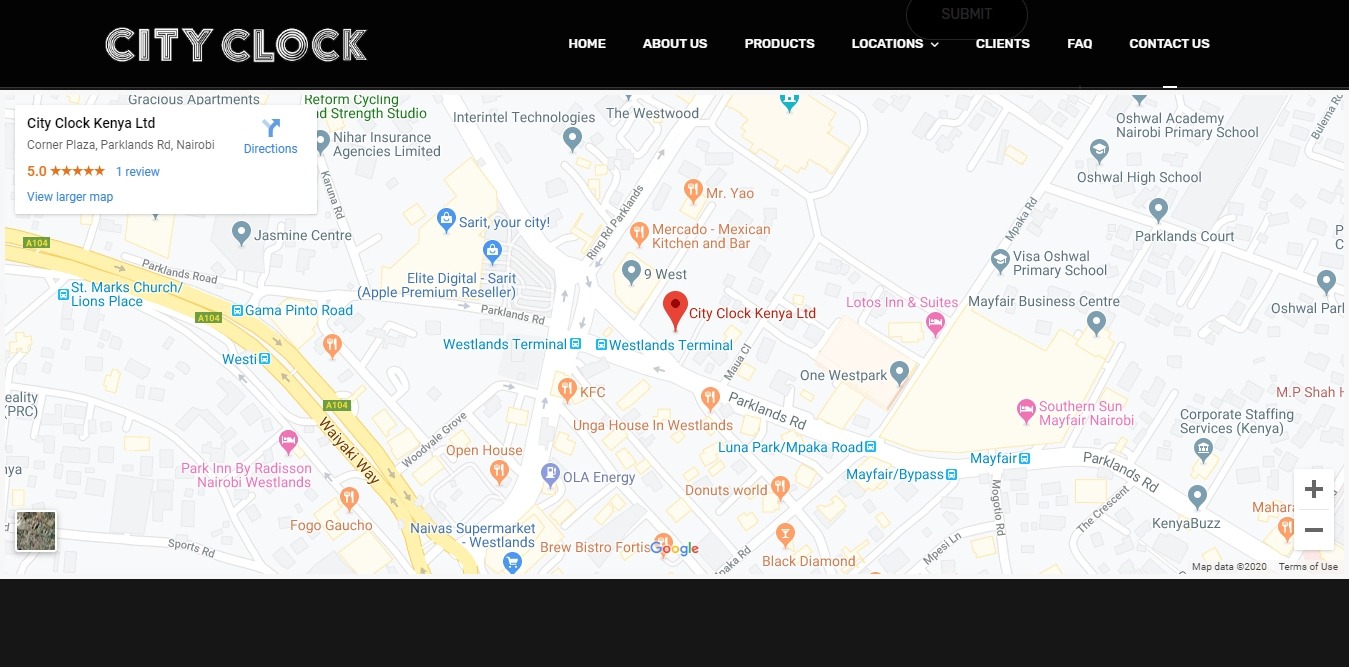Click the View larger map link
Viewport: 1349px width, 667px height.
(70, 197)
